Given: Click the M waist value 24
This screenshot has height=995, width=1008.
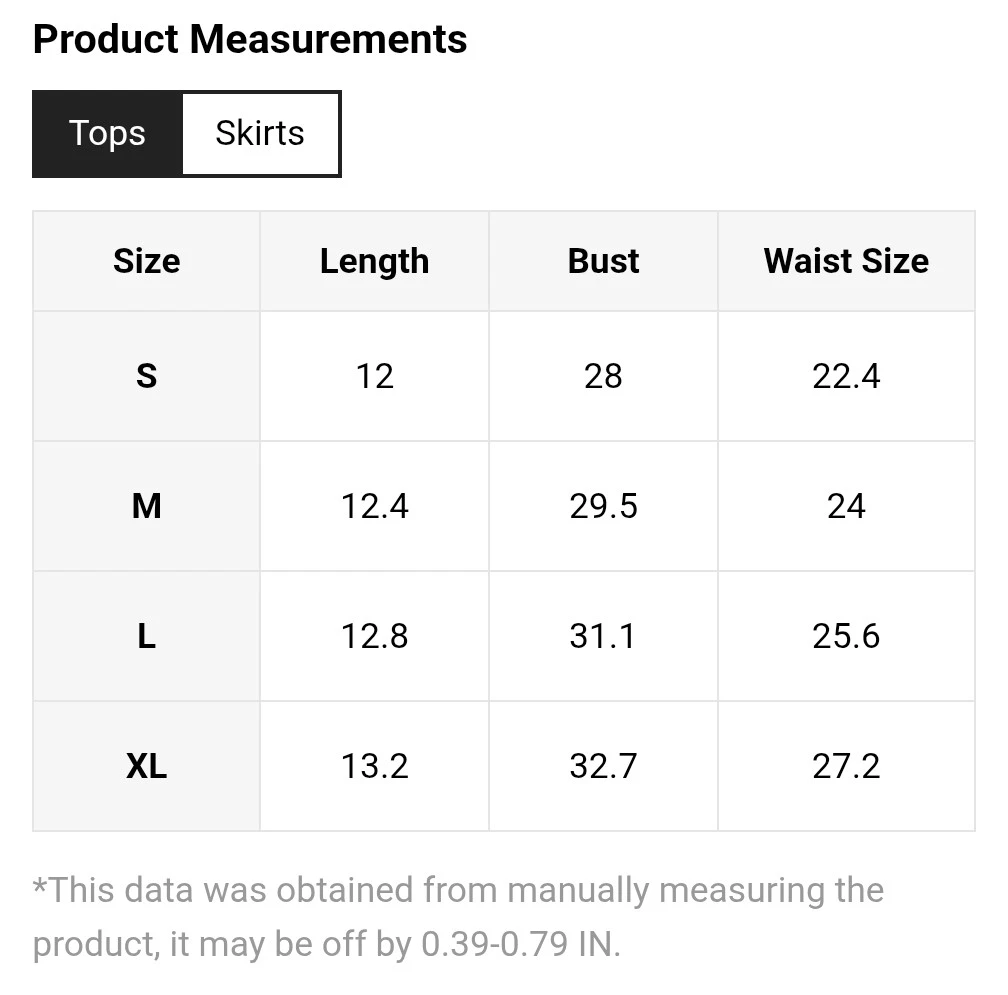Looking at the screenshot, I should (x=846, y=506).
